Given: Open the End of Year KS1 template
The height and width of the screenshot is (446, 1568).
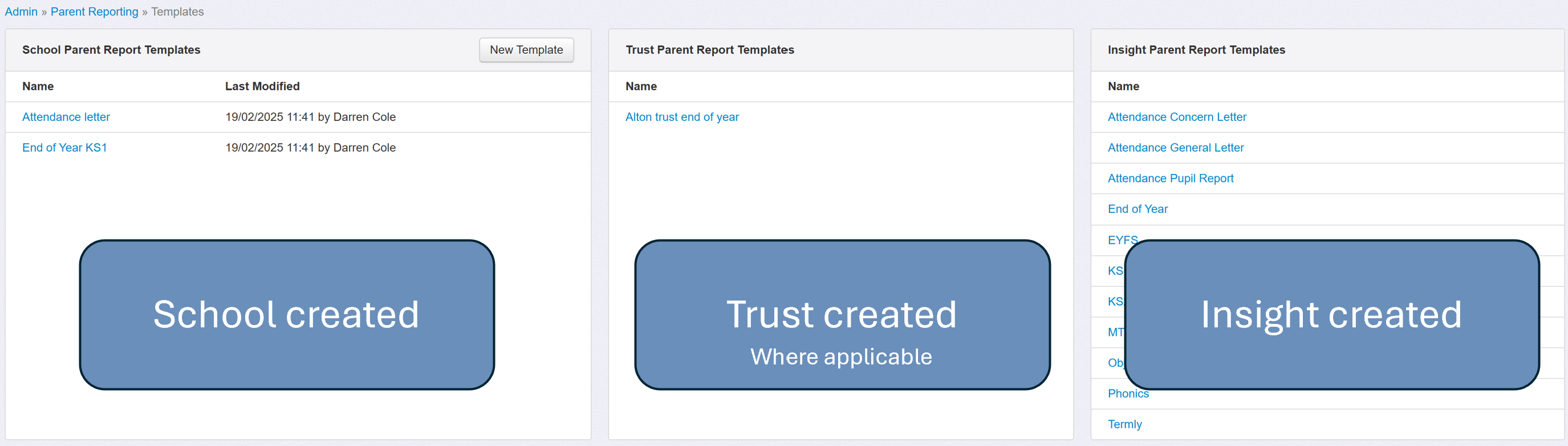Looking at the screenshot, I should (x=64, y=148).
